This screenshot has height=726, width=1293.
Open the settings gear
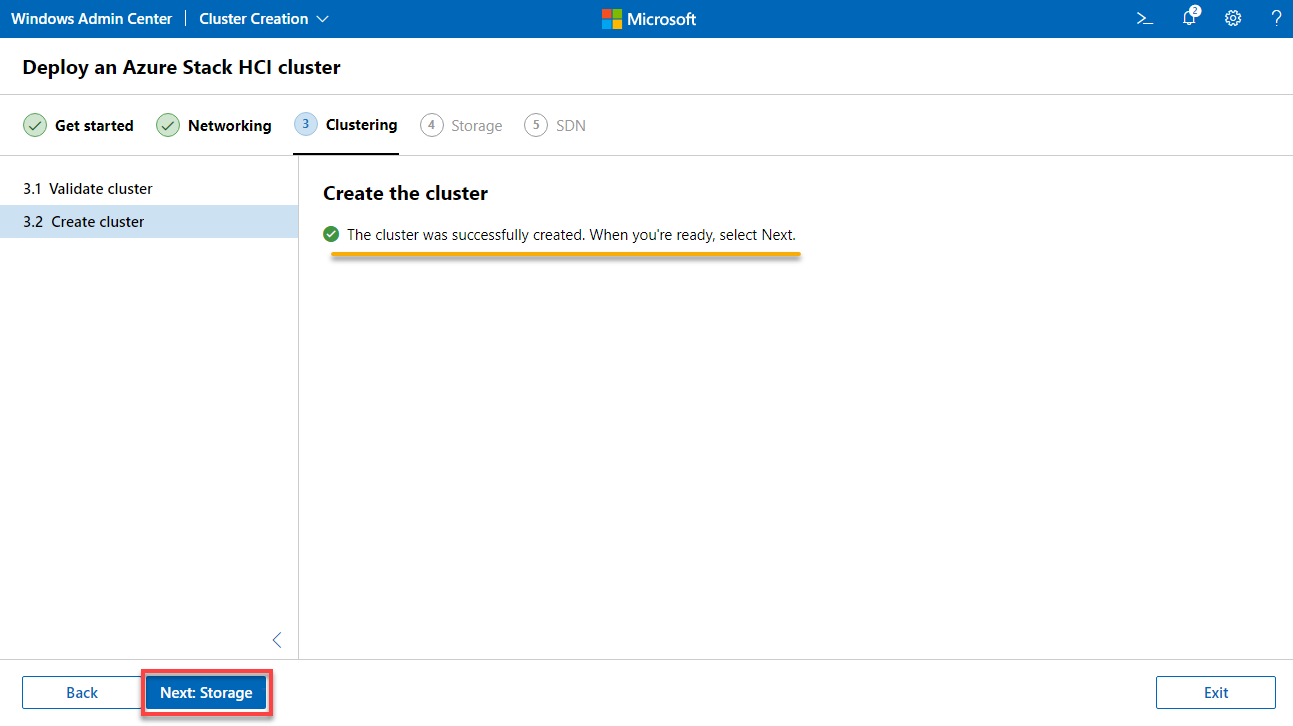1233,18
